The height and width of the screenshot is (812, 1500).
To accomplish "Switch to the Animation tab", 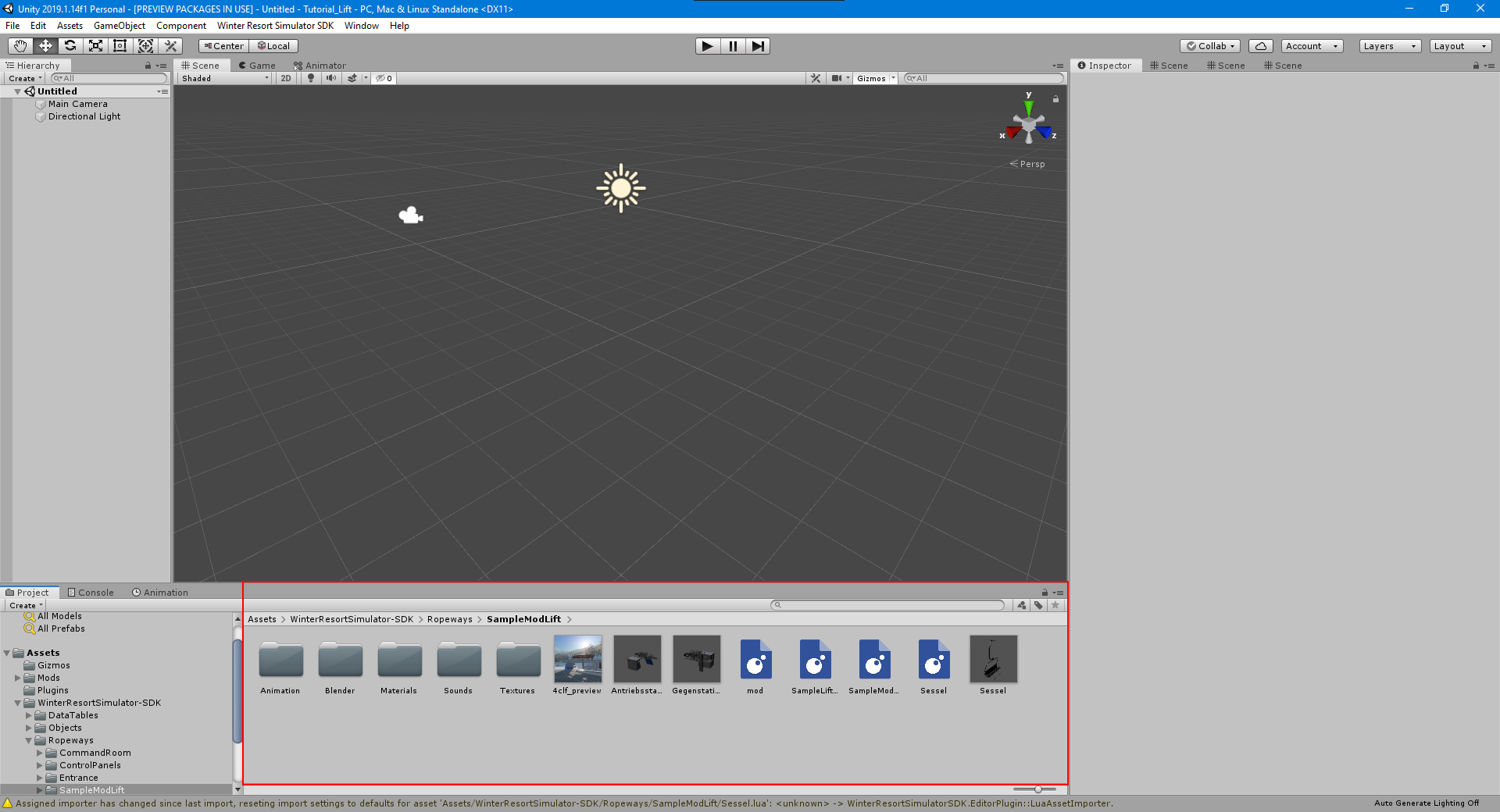I will pyautogui.click(x=160, y=593).
